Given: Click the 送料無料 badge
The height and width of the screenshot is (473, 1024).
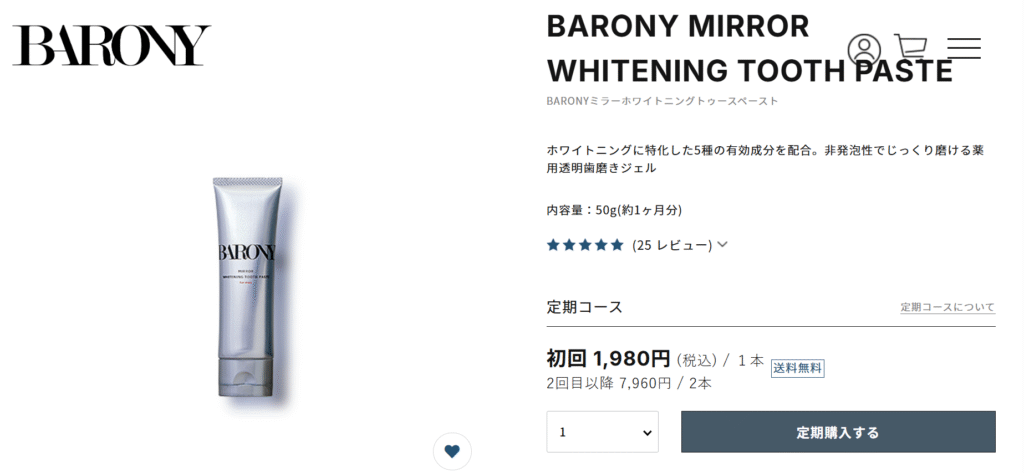Looking at the screenshot, I should 797,368.
